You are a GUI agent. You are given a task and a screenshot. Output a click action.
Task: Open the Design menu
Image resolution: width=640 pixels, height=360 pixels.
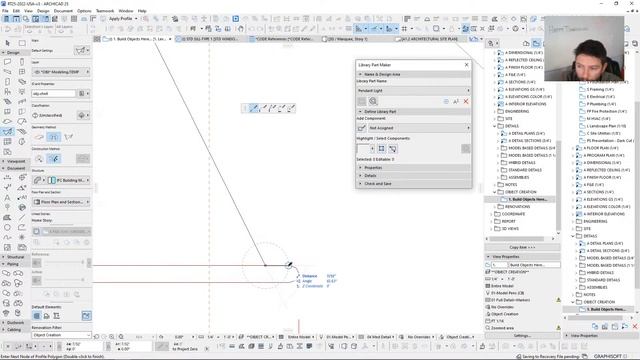click(x=43, y=11)
